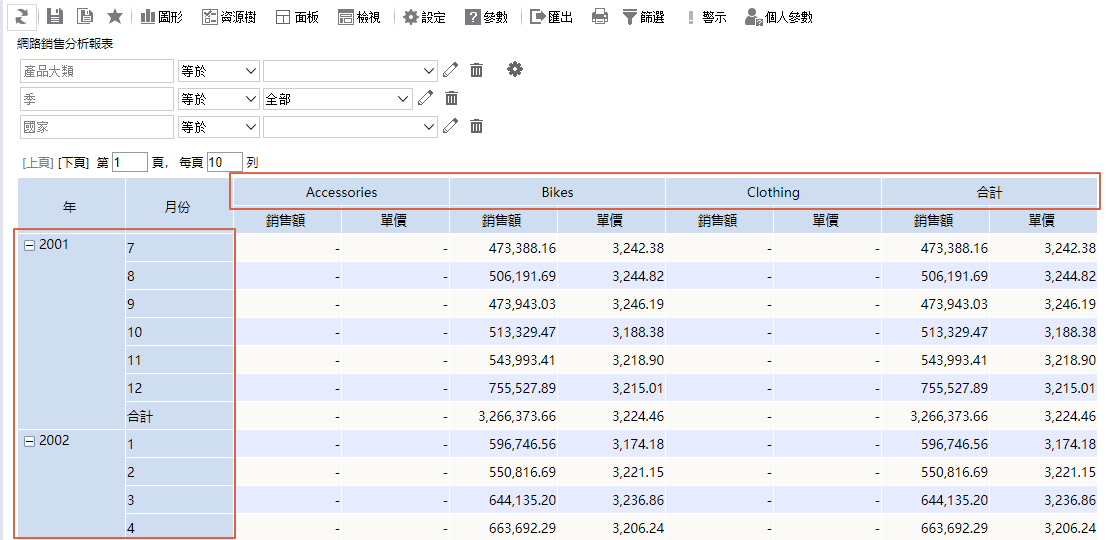Open the 篩選 filter option
Image resolution: width=1106 pixels, height=540 pixels.
[x=643, y=17]
